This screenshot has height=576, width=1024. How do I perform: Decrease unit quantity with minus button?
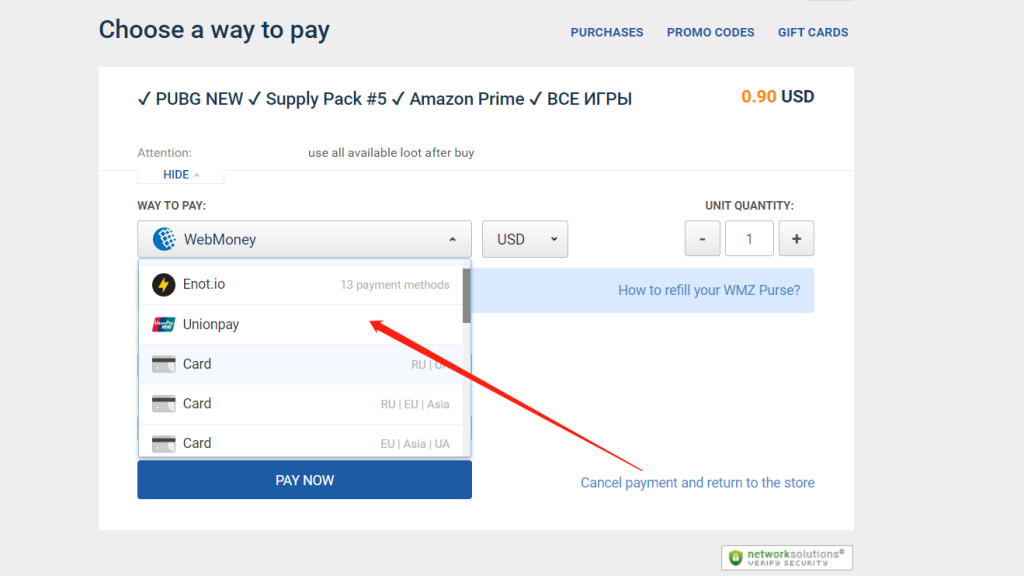pos(703,240)
